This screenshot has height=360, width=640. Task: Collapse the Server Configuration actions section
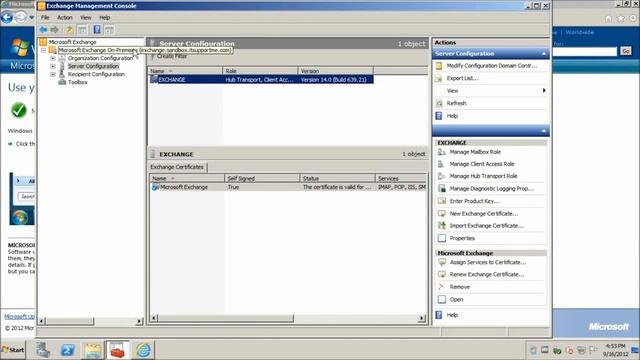click(544, 54)
